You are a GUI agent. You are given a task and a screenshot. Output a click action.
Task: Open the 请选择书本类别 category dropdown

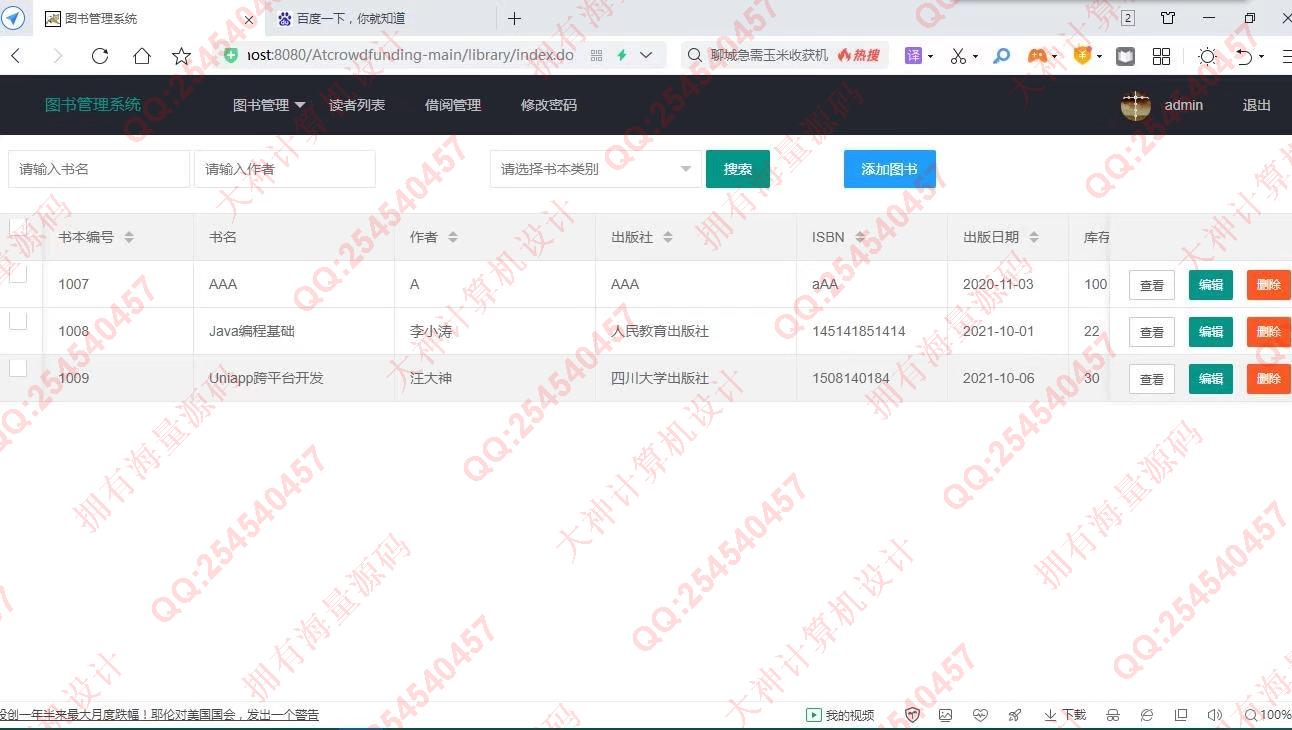click(x=595, y=169)
